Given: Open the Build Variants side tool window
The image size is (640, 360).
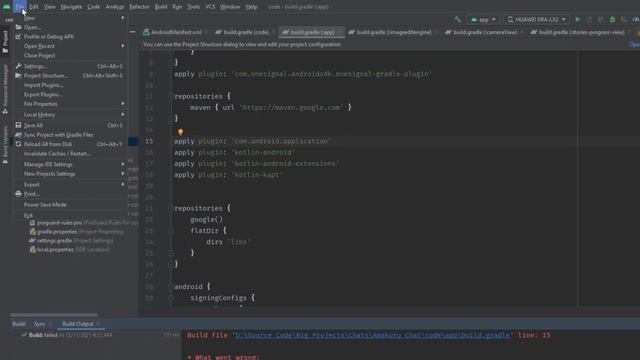Looking at the screenshot, I should (5, 145).
